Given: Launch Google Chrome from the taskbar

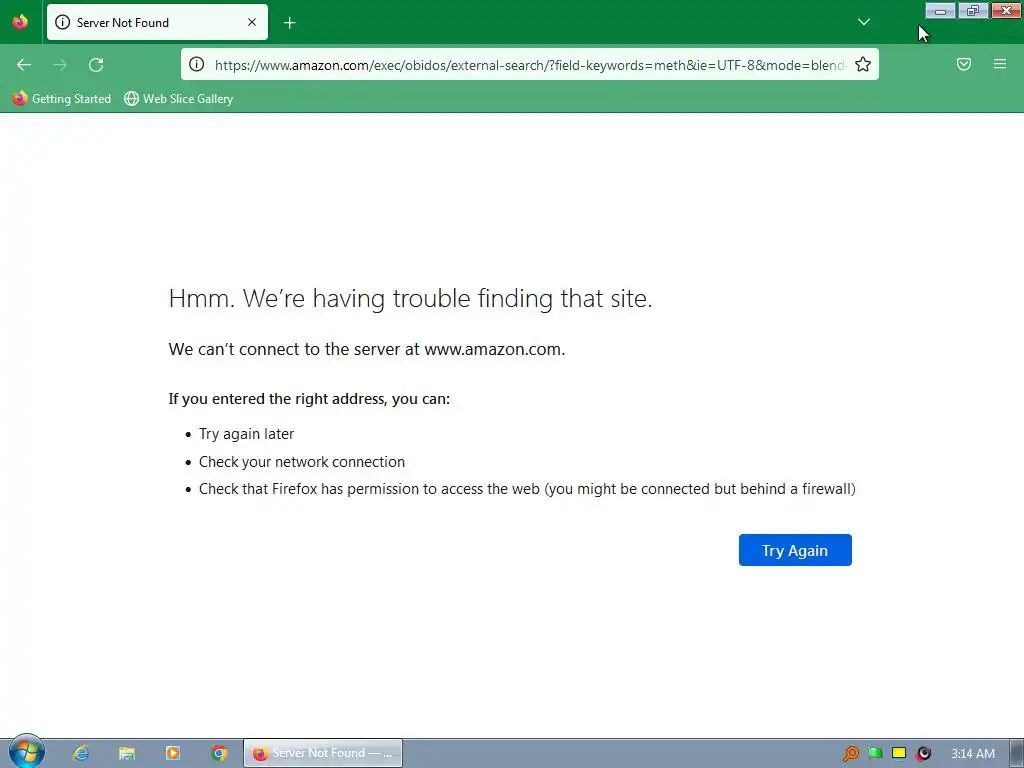Looking at the screenshot, I should click(219, 753).
